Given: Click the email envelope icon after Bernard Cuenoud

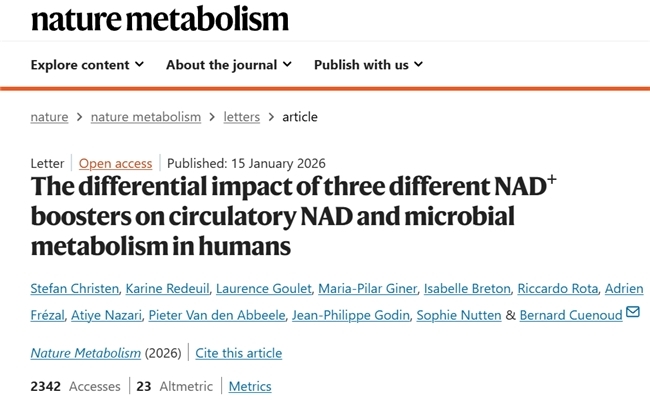Looking at the screenshot, I should point(632,315).
